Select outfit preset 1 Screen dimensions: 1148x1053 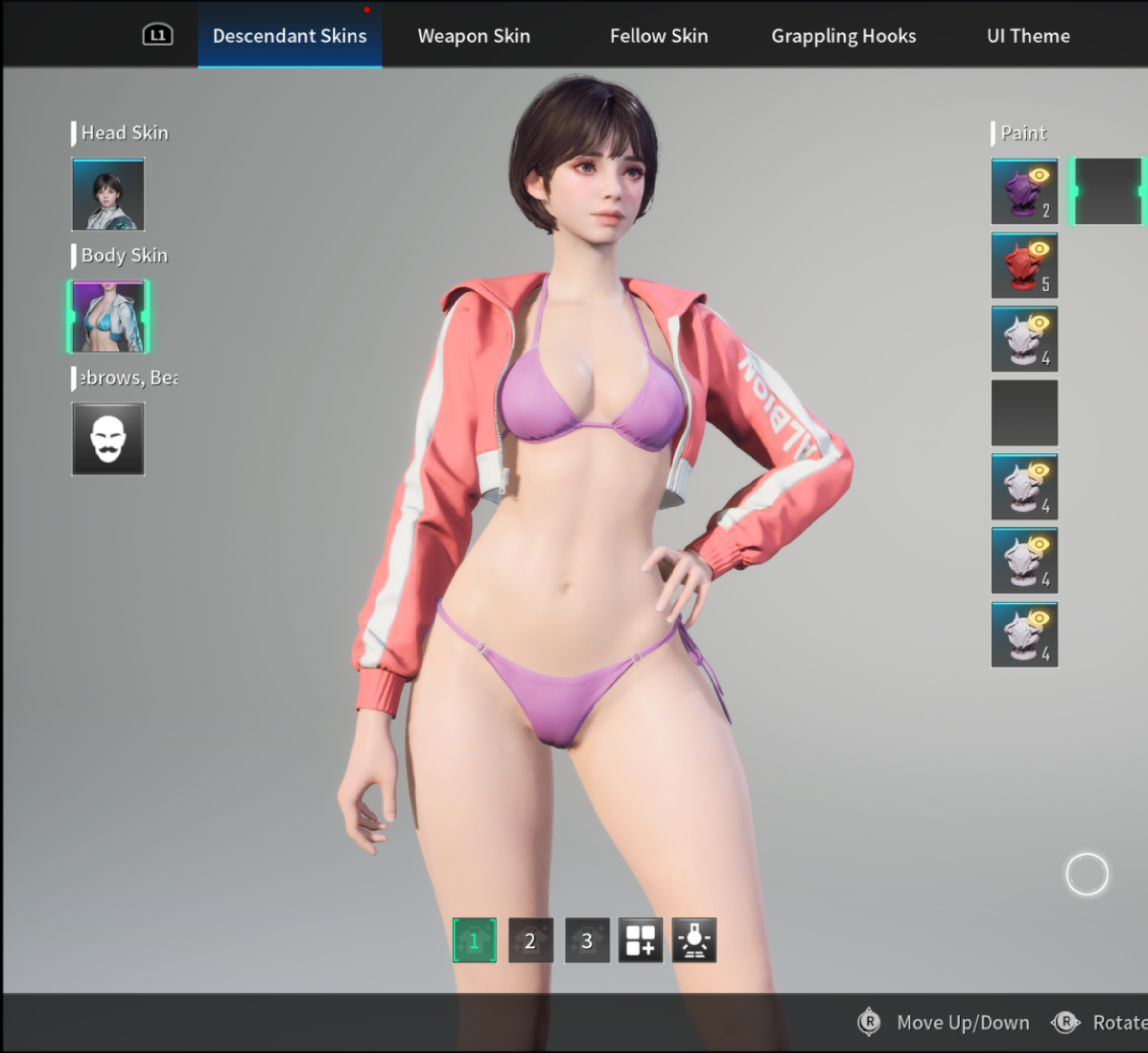tap(474, 940)
